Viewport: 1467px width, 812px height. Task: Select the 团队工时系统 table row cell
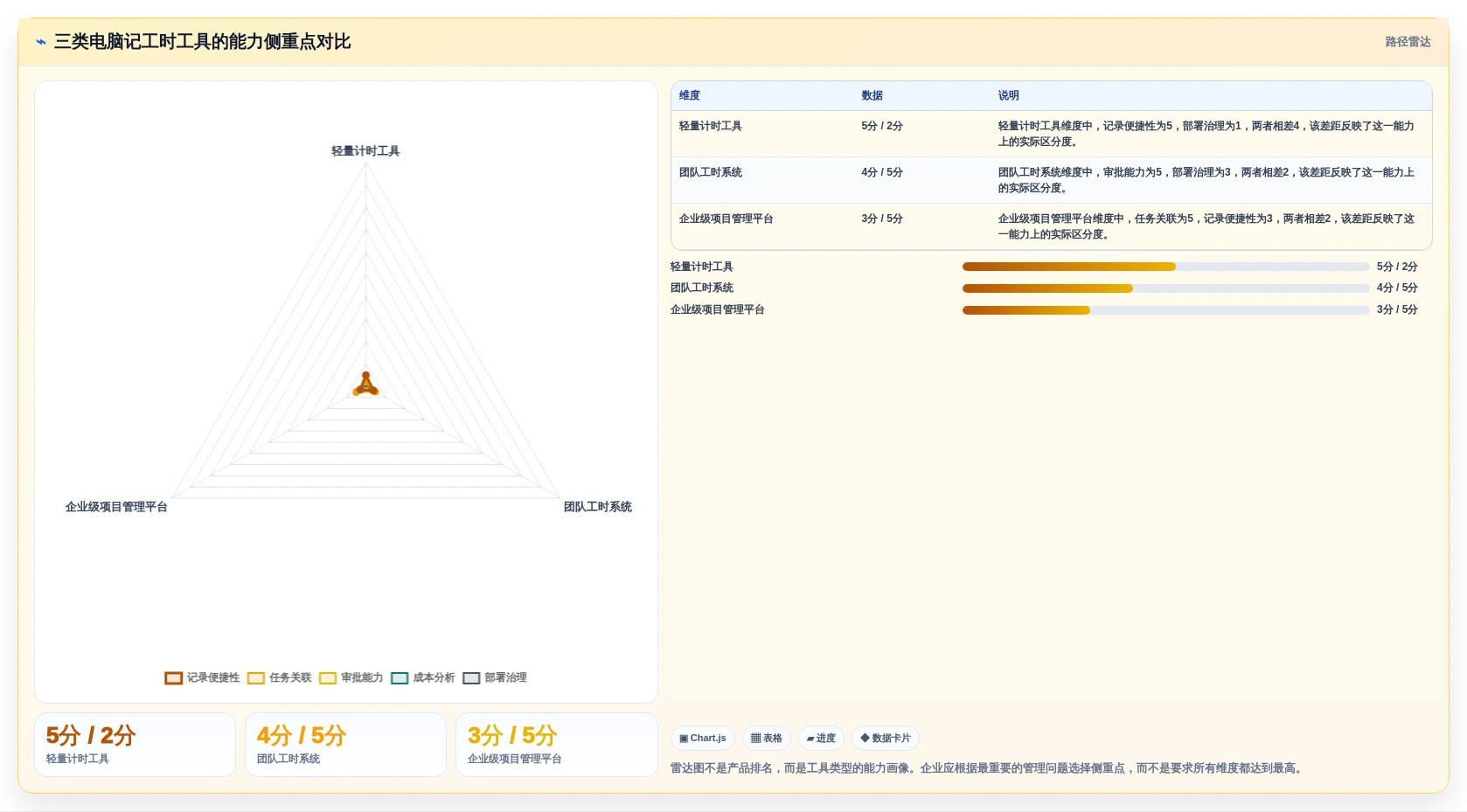click(x=710, y=172)
